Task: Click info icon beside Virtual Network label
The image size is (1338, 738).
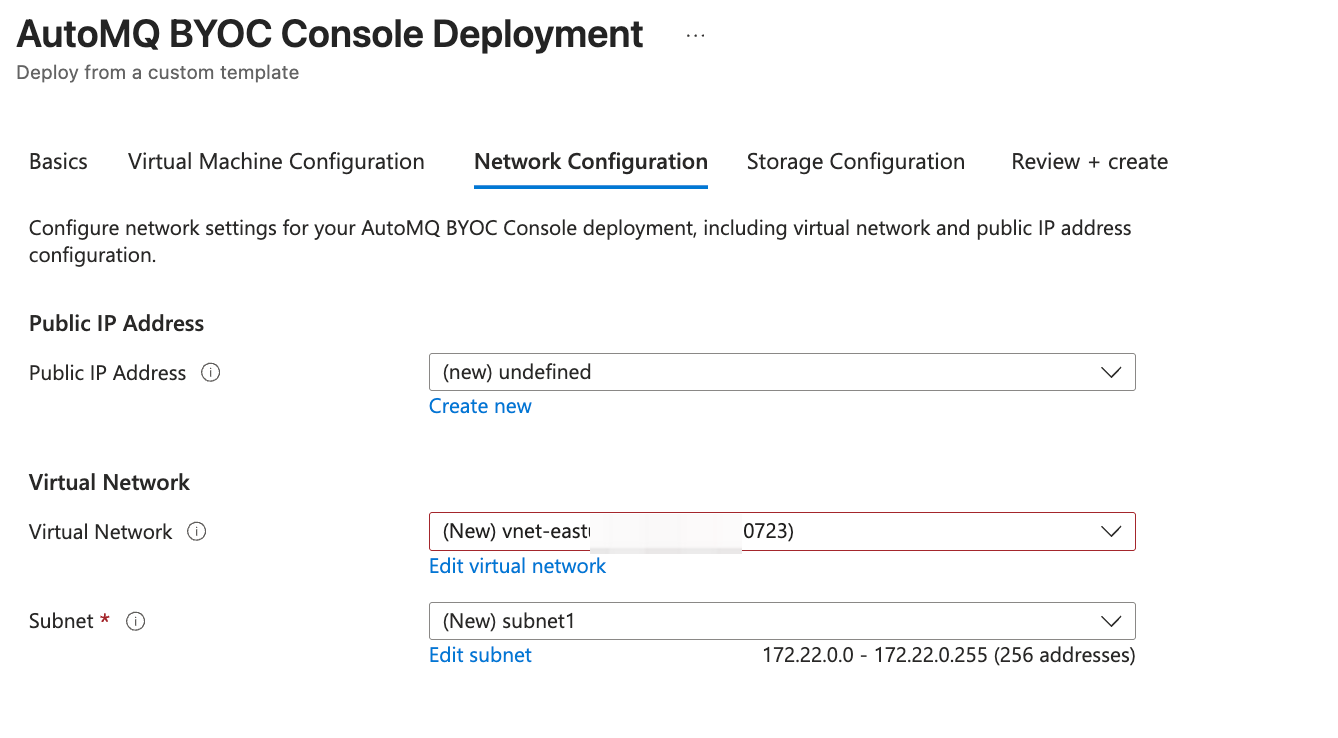Action: point(197,532)
